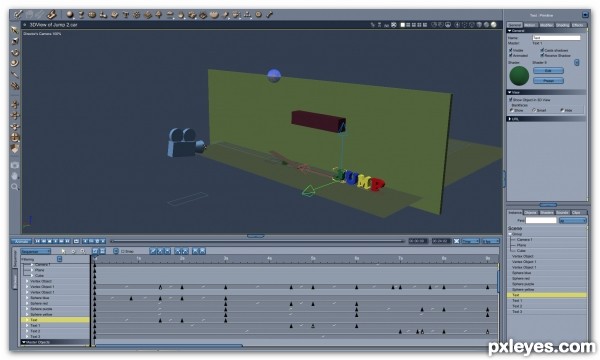The image size is (600, 360).
Task: Open the Sequencer dropdown
Action: [x=36, y=251]
